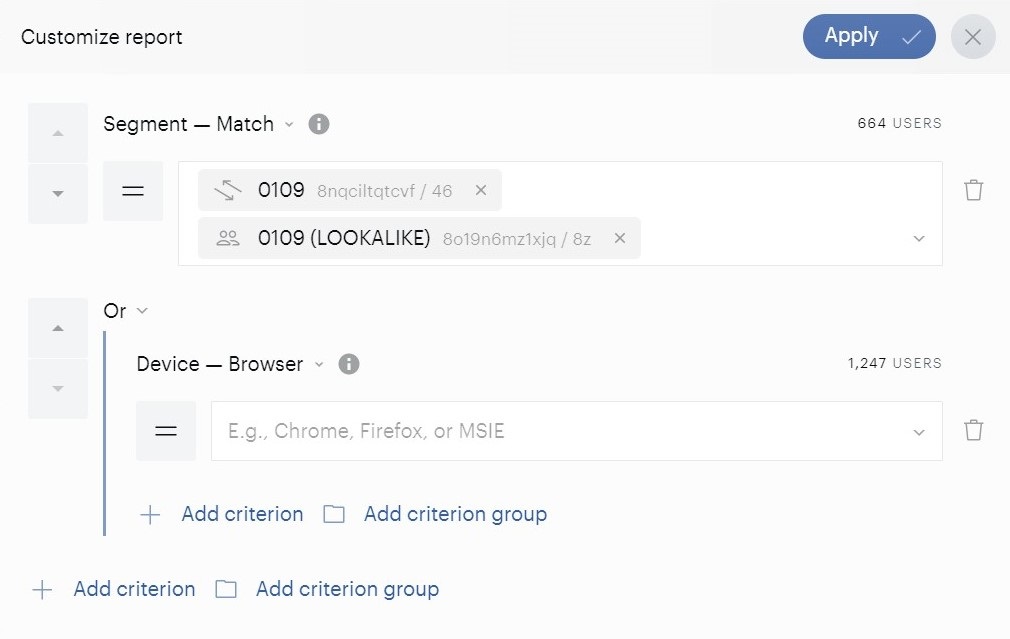Move the Segment — Match criterion up
The width and height of the screenshot is (1010, 639).
[58, 133]
